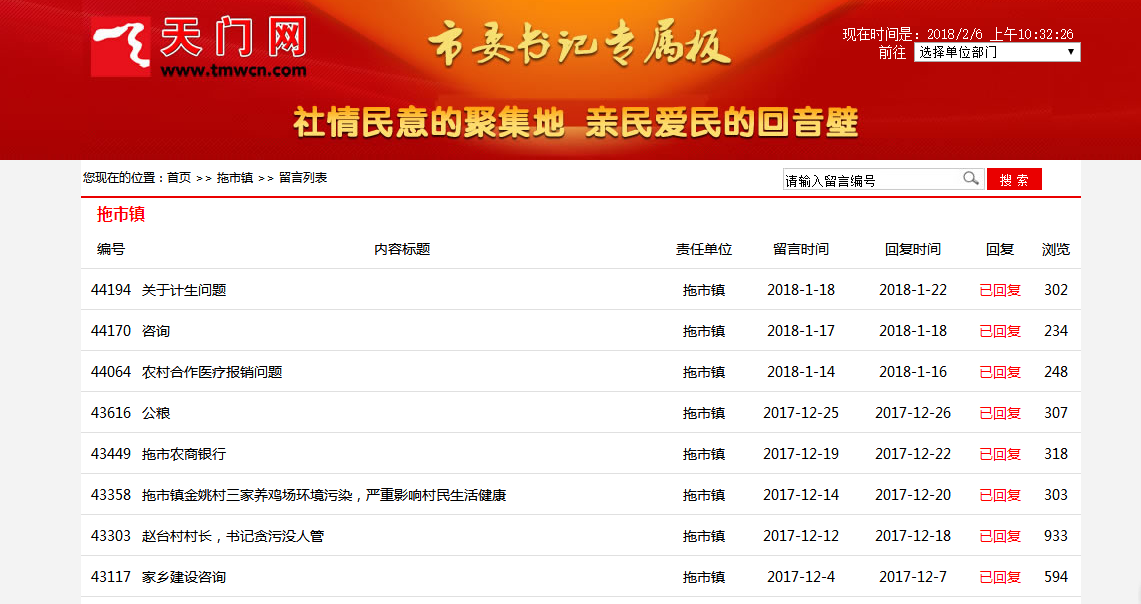Click message number 43358

point(111,495)
